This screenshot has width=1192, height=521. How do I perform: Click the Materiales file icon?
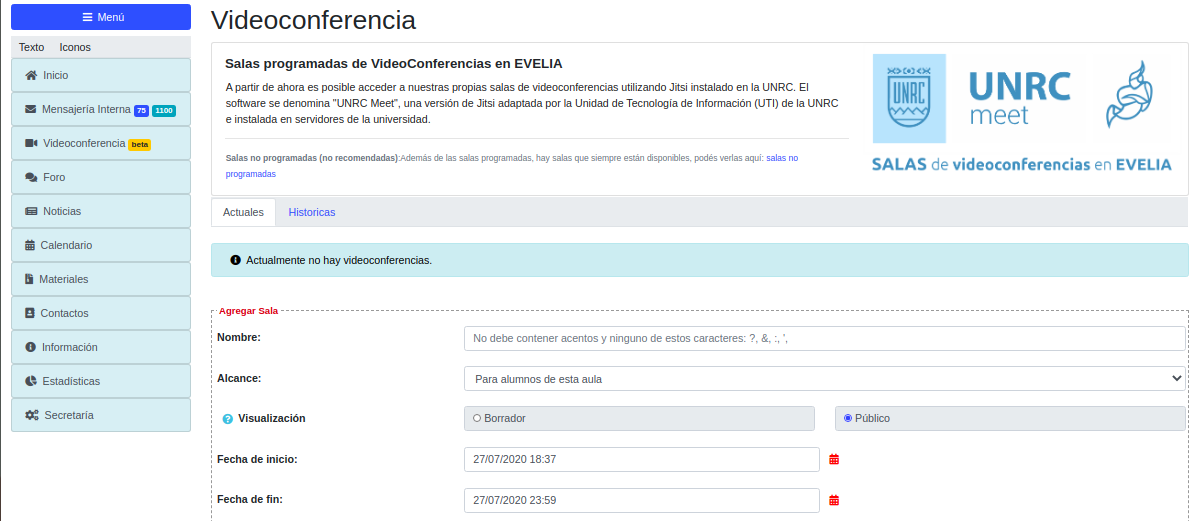click(30, 279)
